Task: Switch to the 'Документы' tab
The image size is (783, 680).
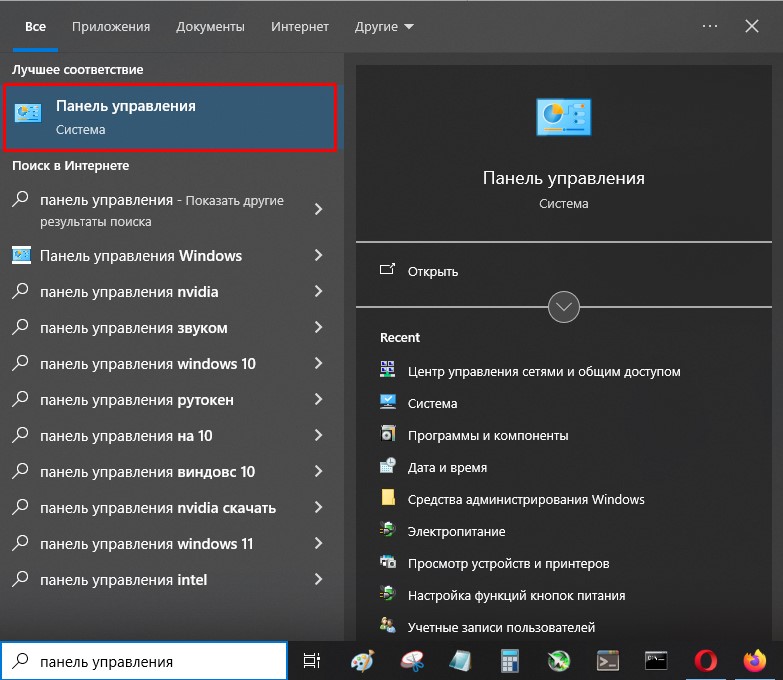Action: pos(210,27)
